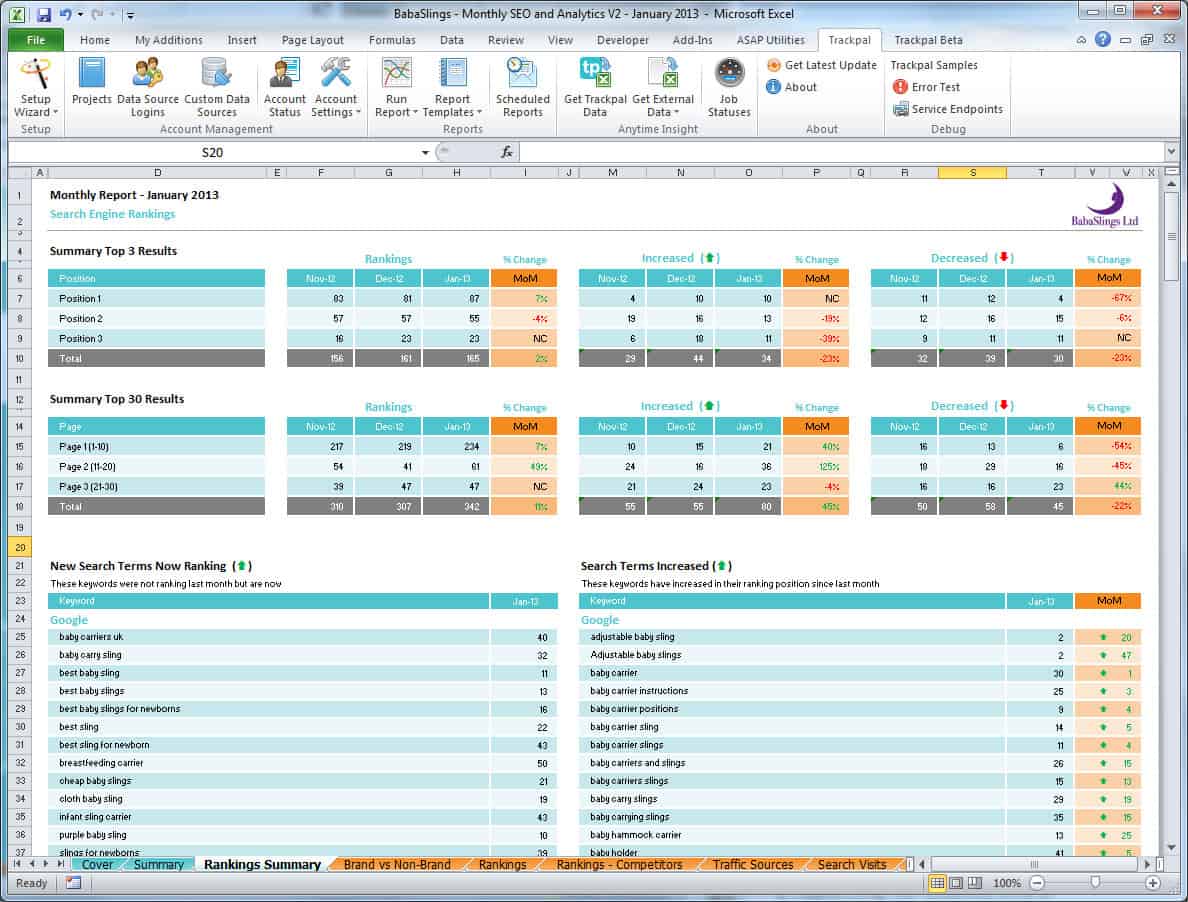Viewport: 1188px width, 902px height.
Task: Open the Projects manager icon
Action: [x=91, y=82]
